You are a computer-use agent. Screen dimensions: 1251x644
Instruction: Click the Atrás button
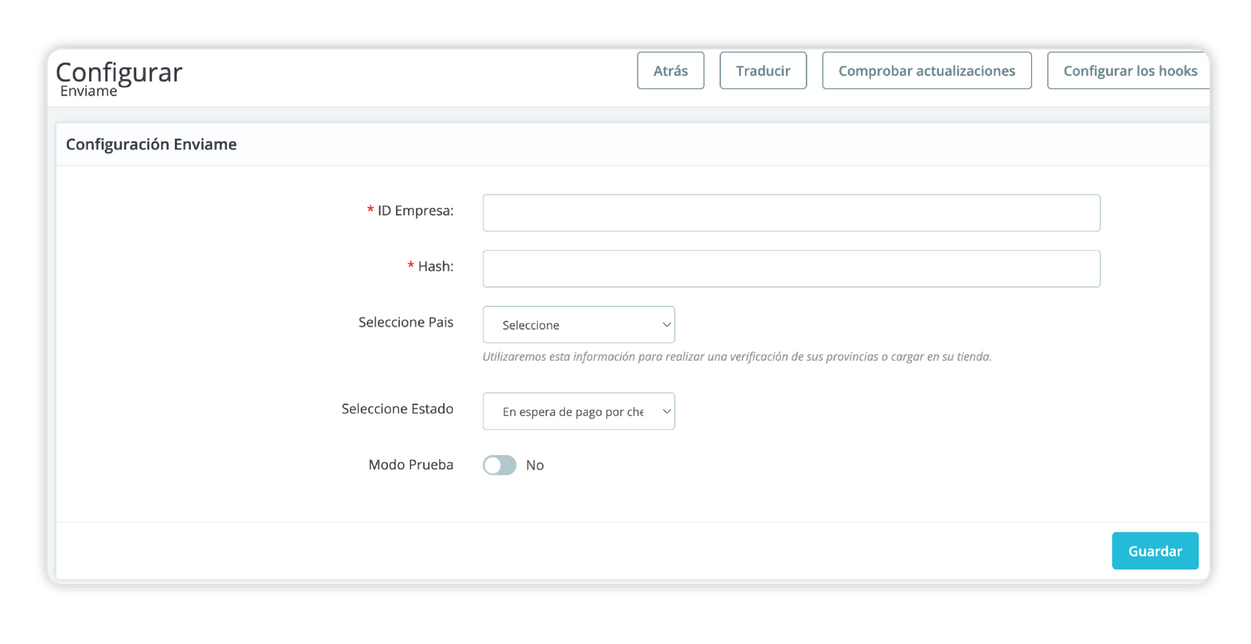pyautogui.click(x=670, y=71)
